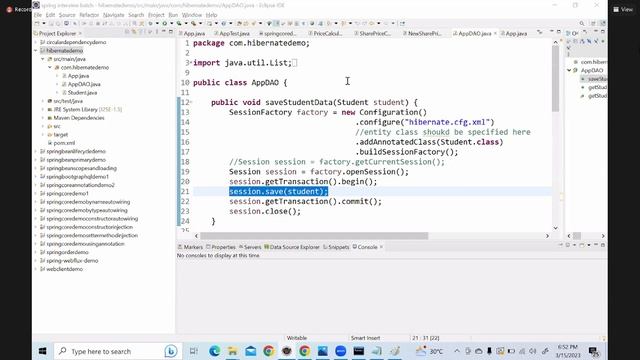Click the Windows Start button
The width and height of the screenshot is (640, 360).
(42, 351)
